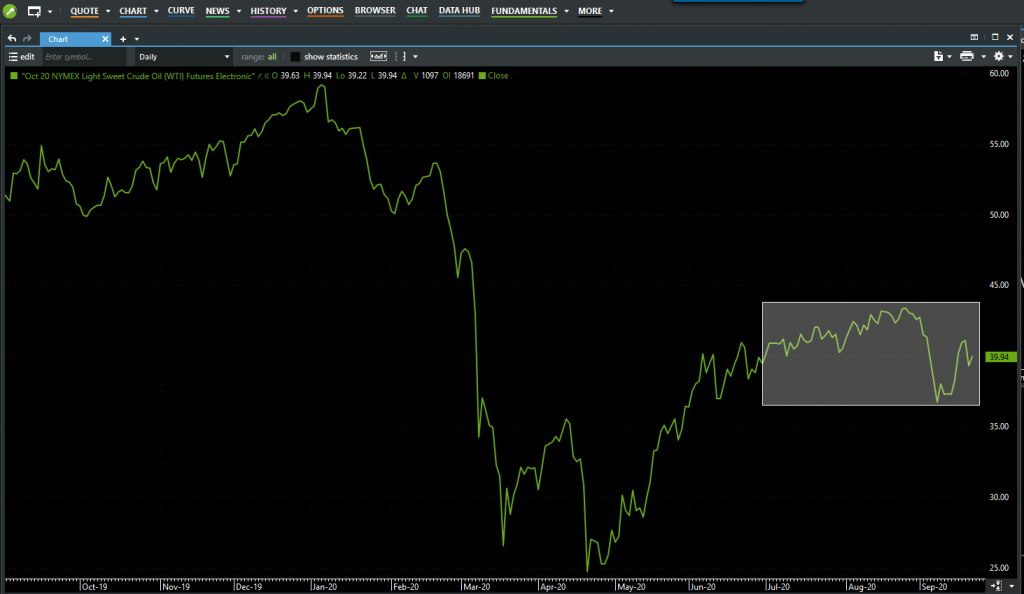Click the green series color square in legend
Viewport: 1024px width, 594px height.
13,75
